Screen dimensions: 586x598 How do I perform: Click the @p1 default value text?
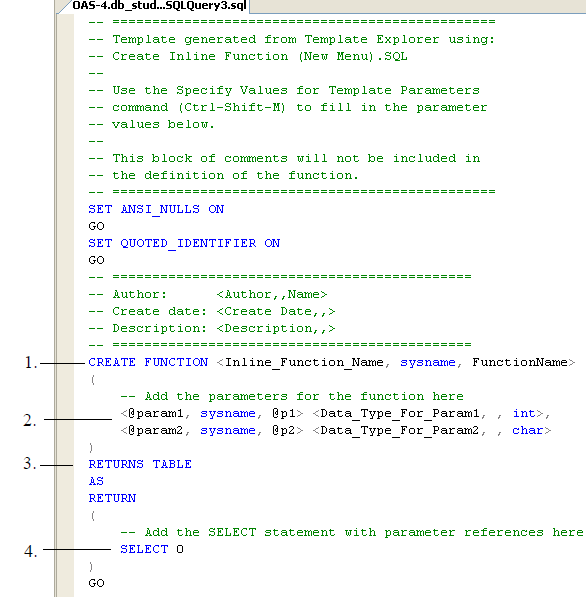coord(284,413)
